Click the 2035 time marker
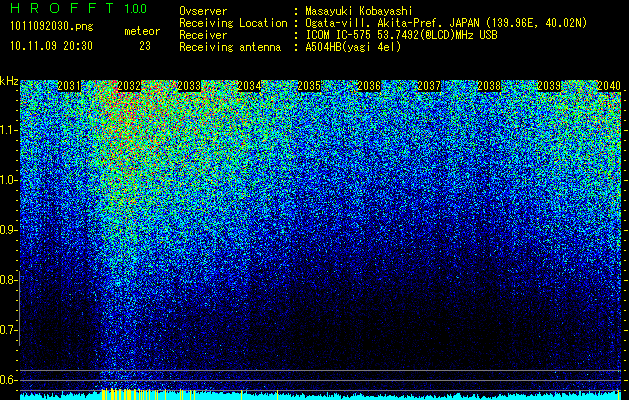 (309, 86)
